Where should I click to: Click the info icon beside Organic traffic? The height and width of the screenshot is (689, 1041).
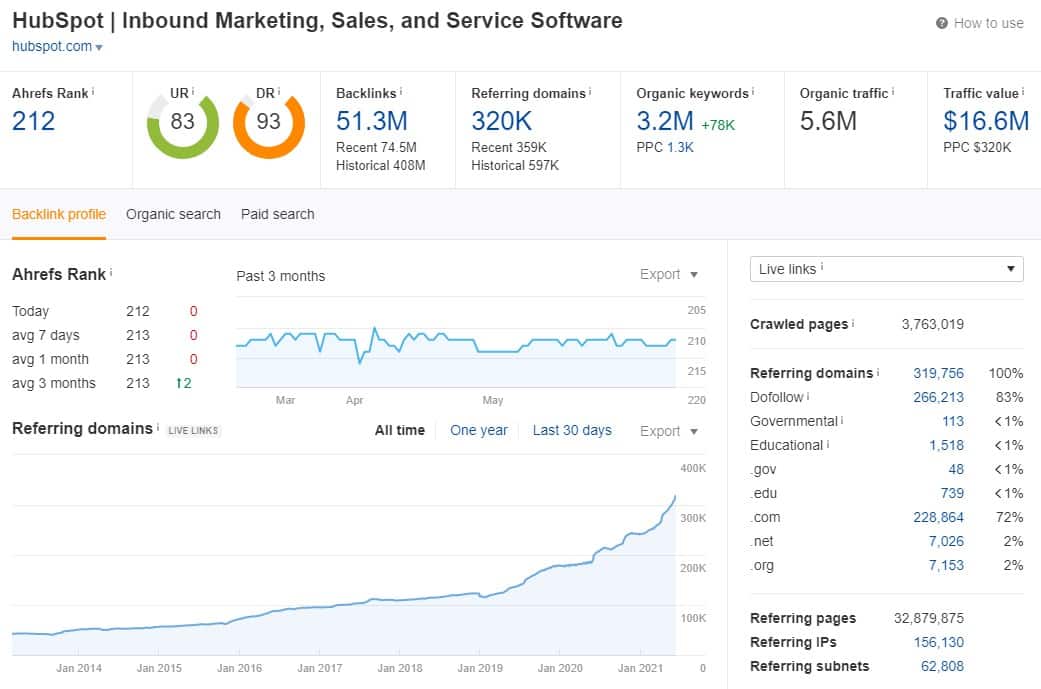coord(892,91)
